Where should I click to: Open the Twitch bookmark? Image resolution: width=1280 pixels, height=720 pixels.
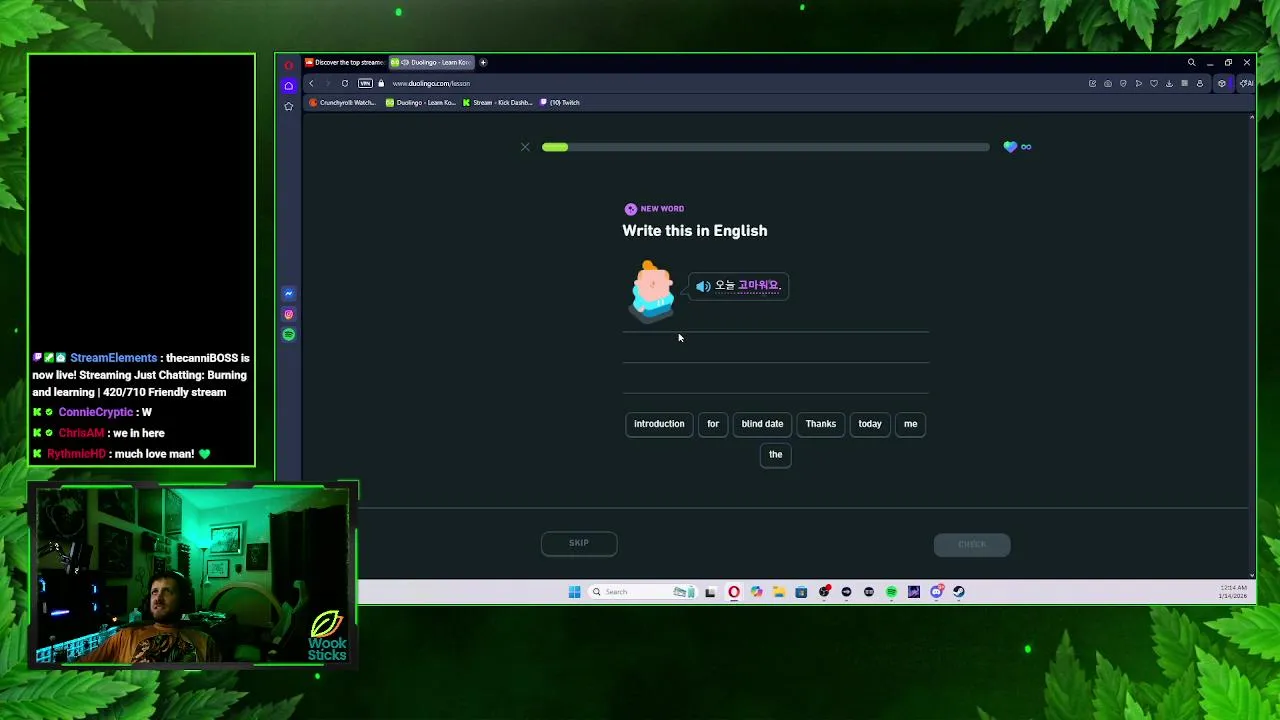coord(560,102)
